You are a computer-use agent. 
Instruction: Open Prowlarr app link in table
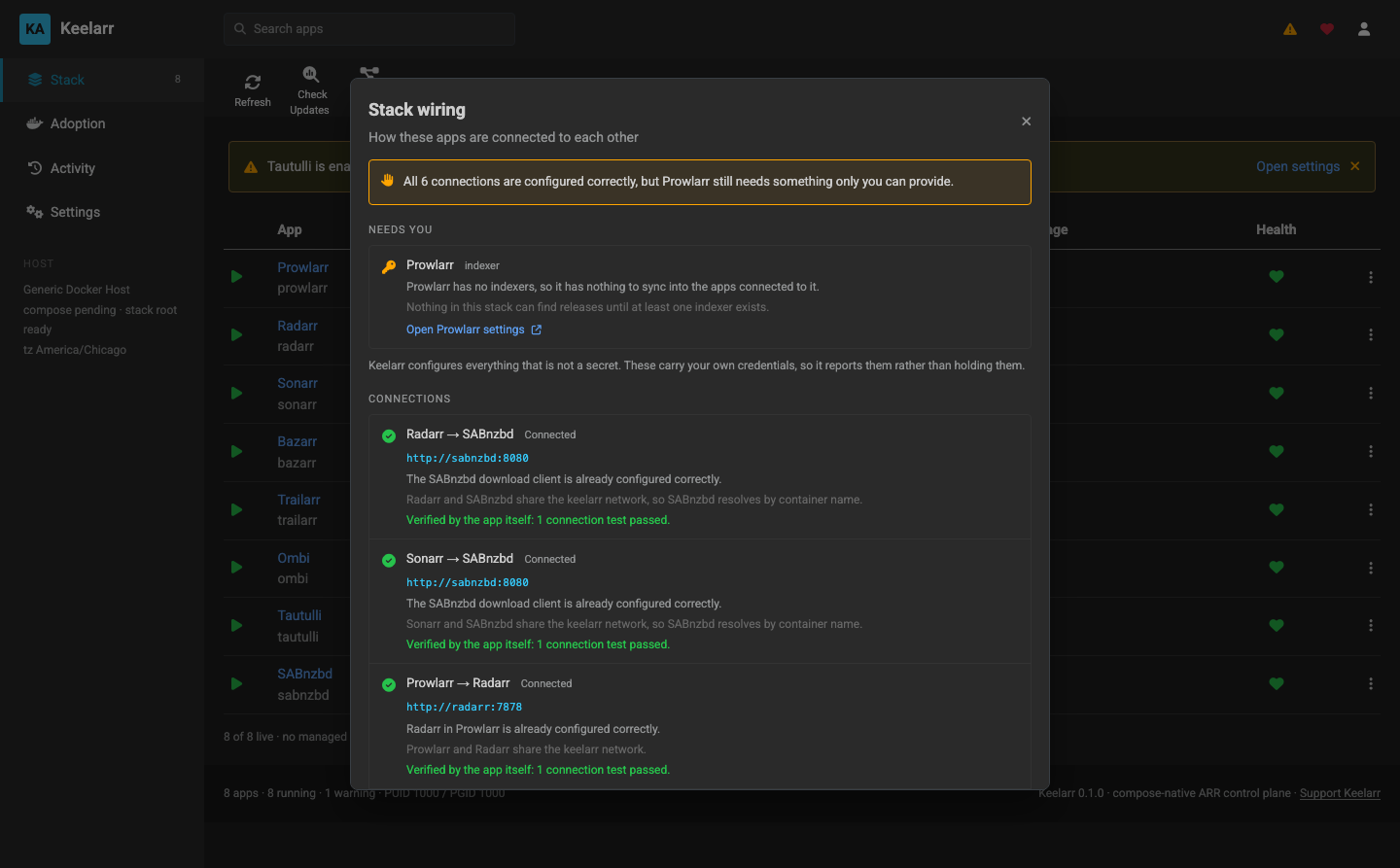point(302,267)
